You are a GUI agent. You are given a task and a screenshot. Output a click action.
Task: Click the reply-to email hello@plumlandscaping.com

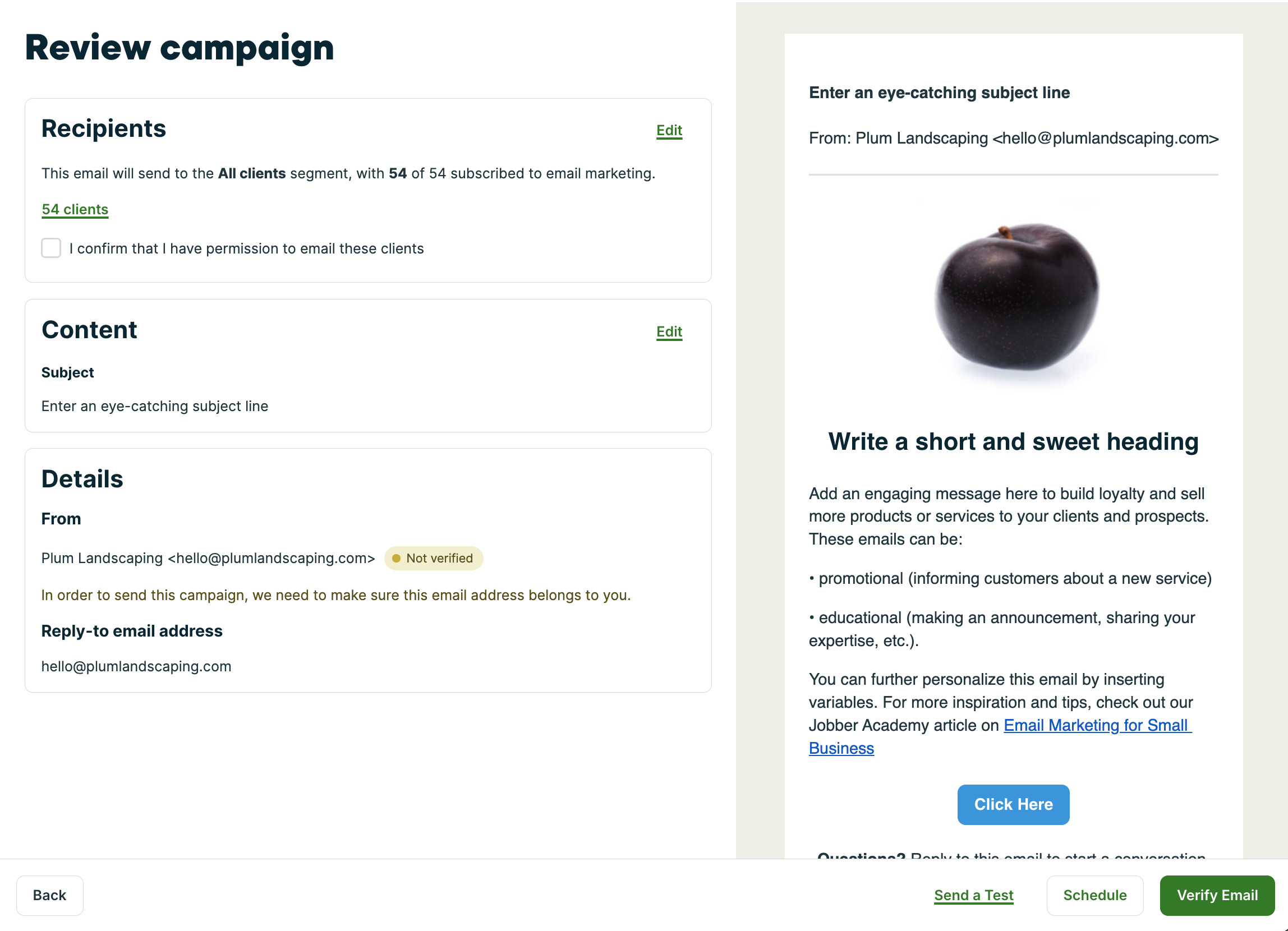pyautogui.click(x=136, y=666)
